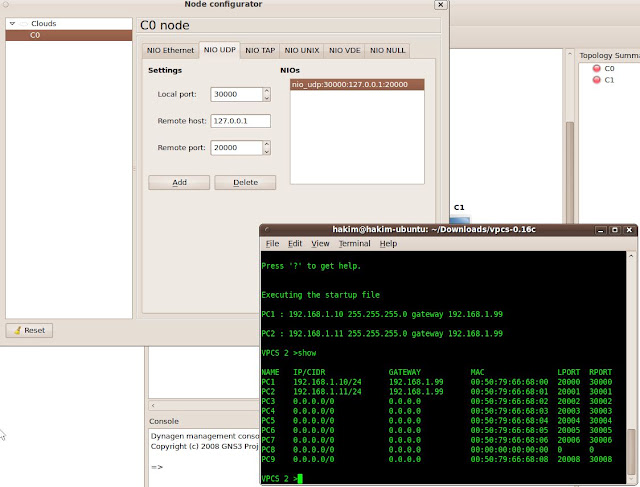Viewport: 640px width, 487px height.
Task: Click the Console panel title
Action: point(164,421)
